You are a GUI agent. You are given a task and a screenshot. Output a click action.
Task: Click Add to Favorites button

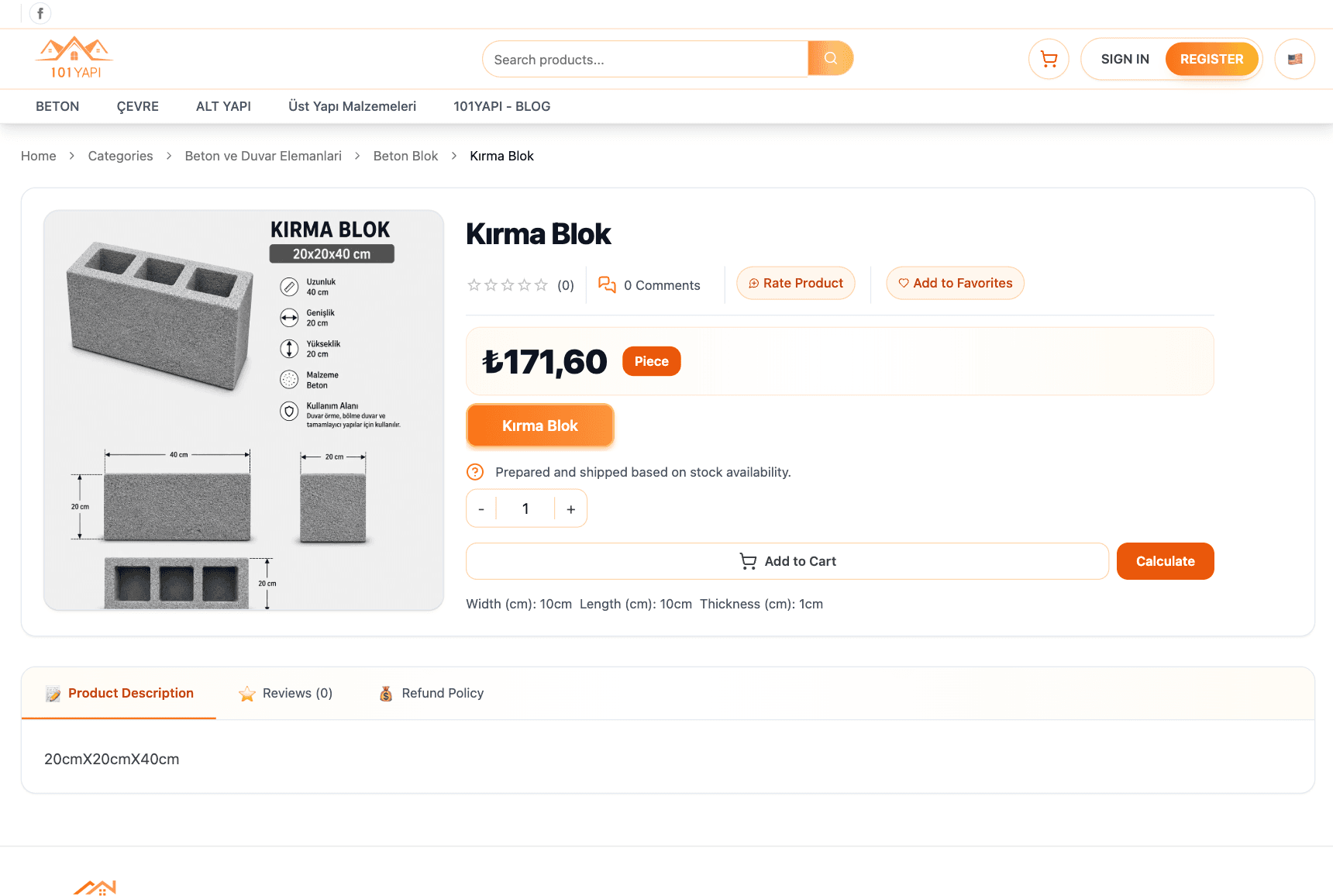click(956, 283)
